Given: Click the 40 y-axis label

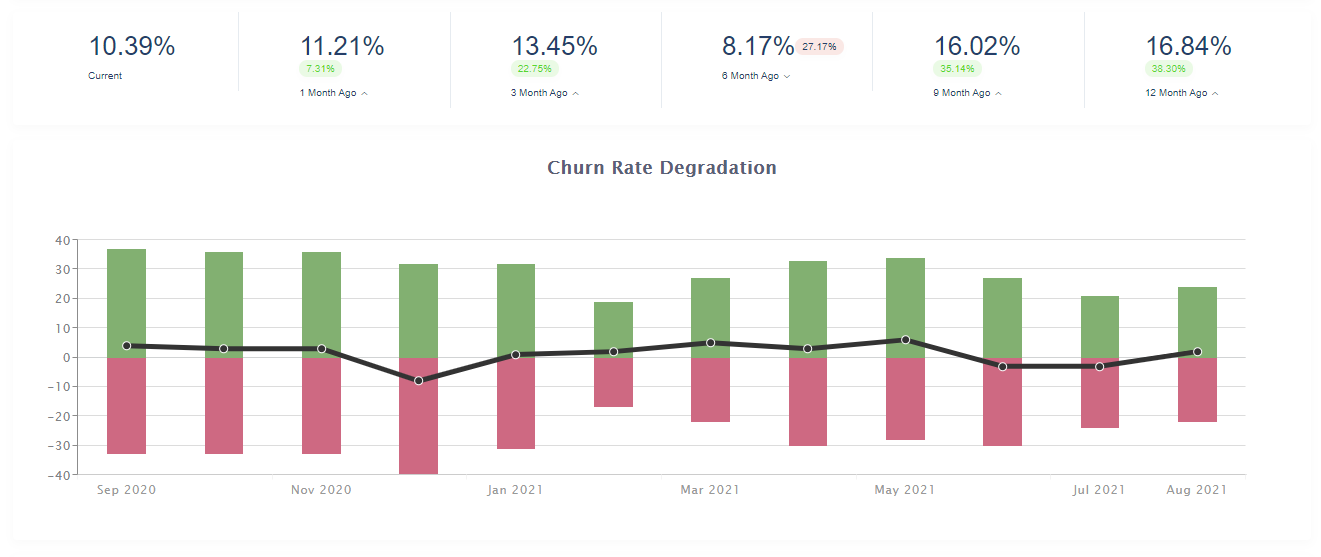Looking at the screenshot, I should pos(62,240).
